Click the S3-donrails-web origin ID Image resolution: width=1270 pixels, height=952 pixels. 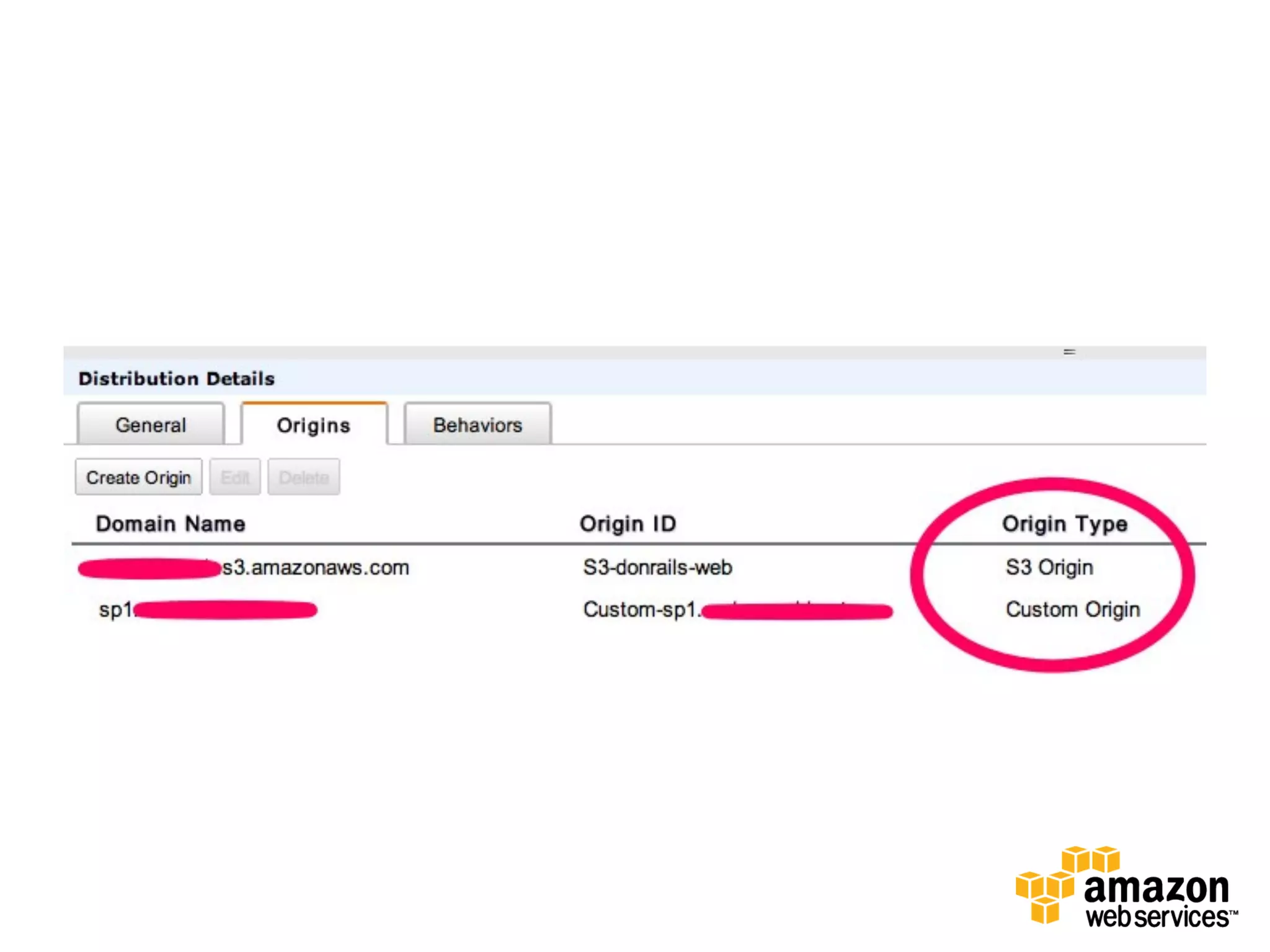point(657,567)
